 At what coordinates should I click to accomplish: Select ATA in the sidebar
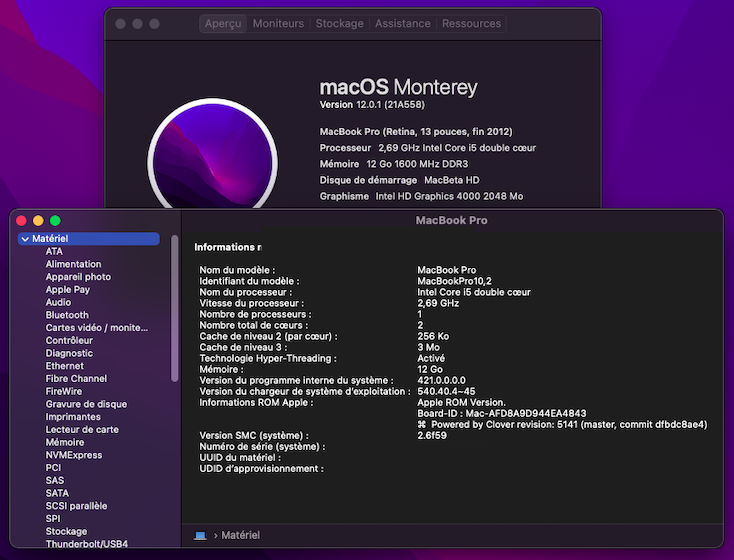pyautogui.click(x=54, y=251)
